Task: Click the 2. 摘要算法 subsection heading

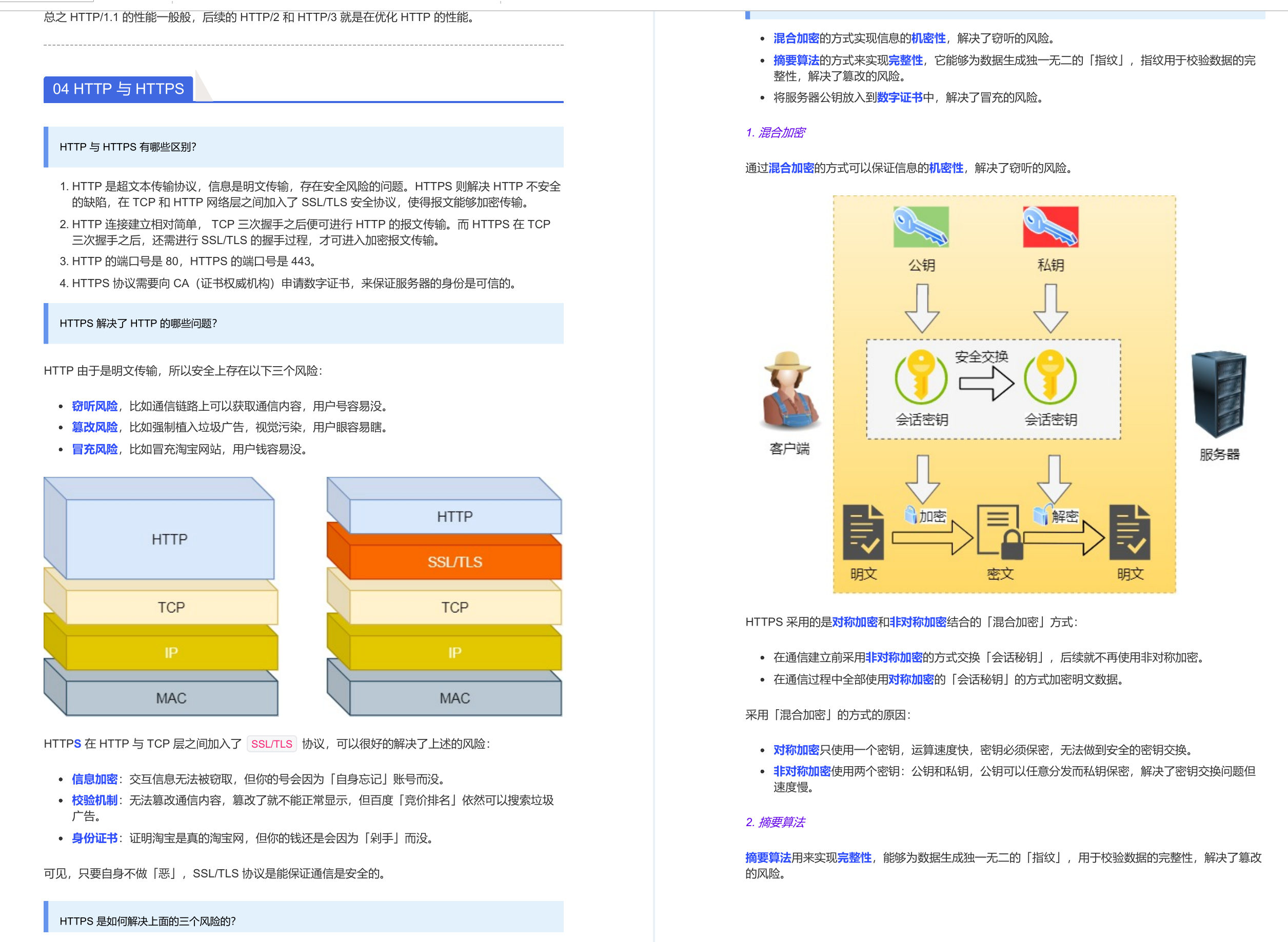Action: 775,821
